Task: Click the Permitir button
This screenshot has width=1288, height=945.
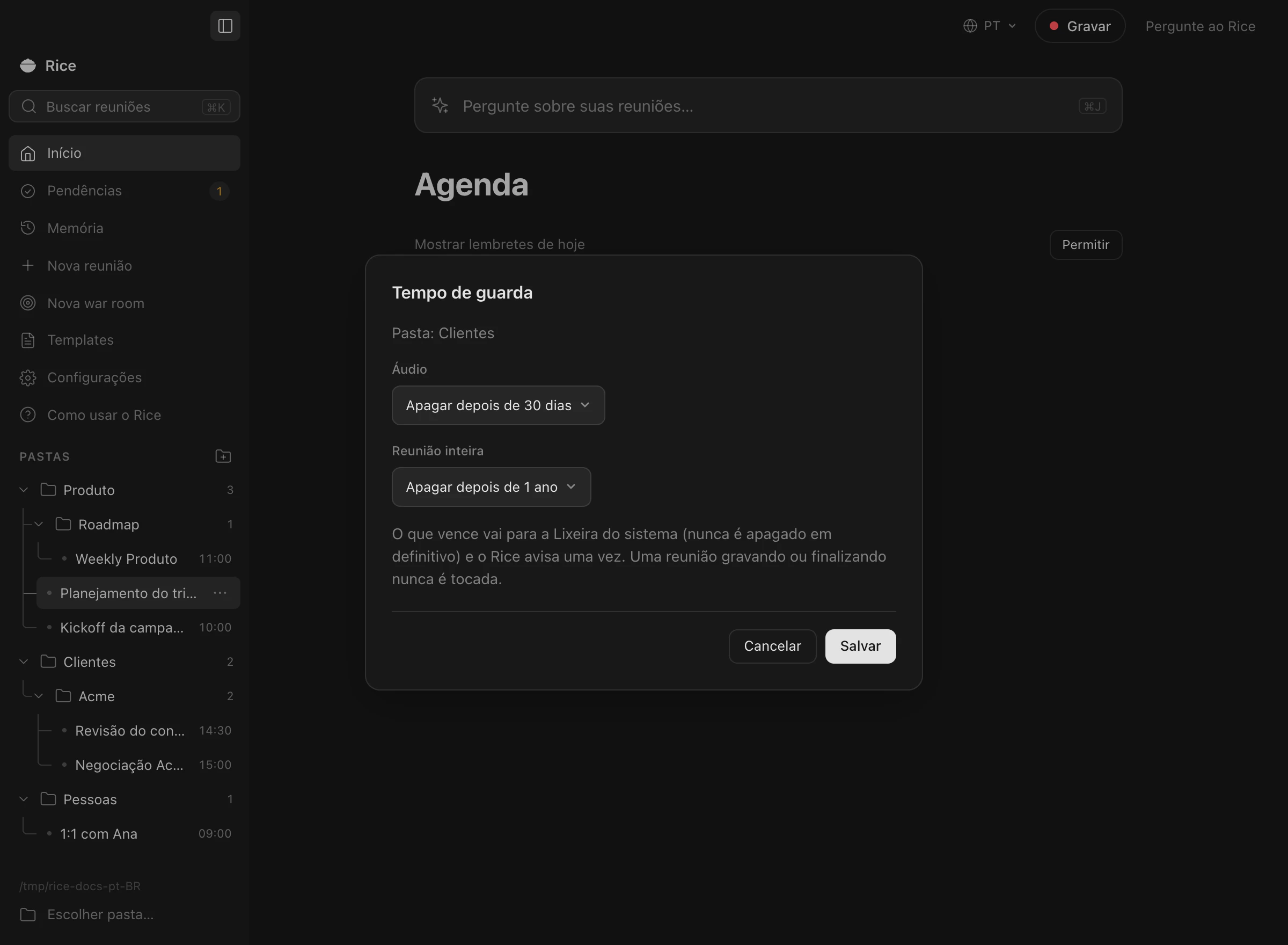Action: [1086, 245]
